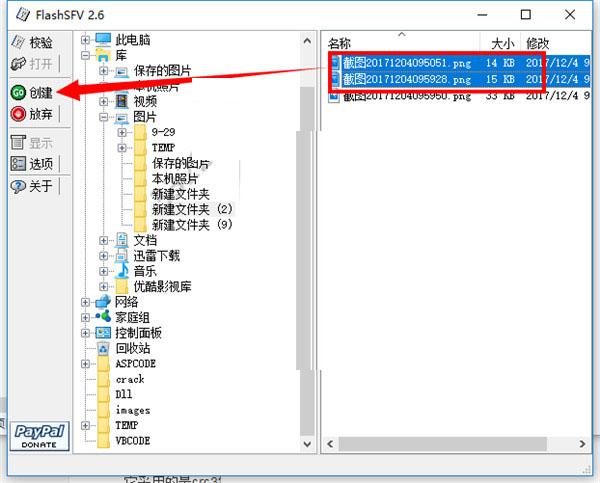Open 选项 options via its icon
This screenshot has height=483, width=600.
[18, 164]
